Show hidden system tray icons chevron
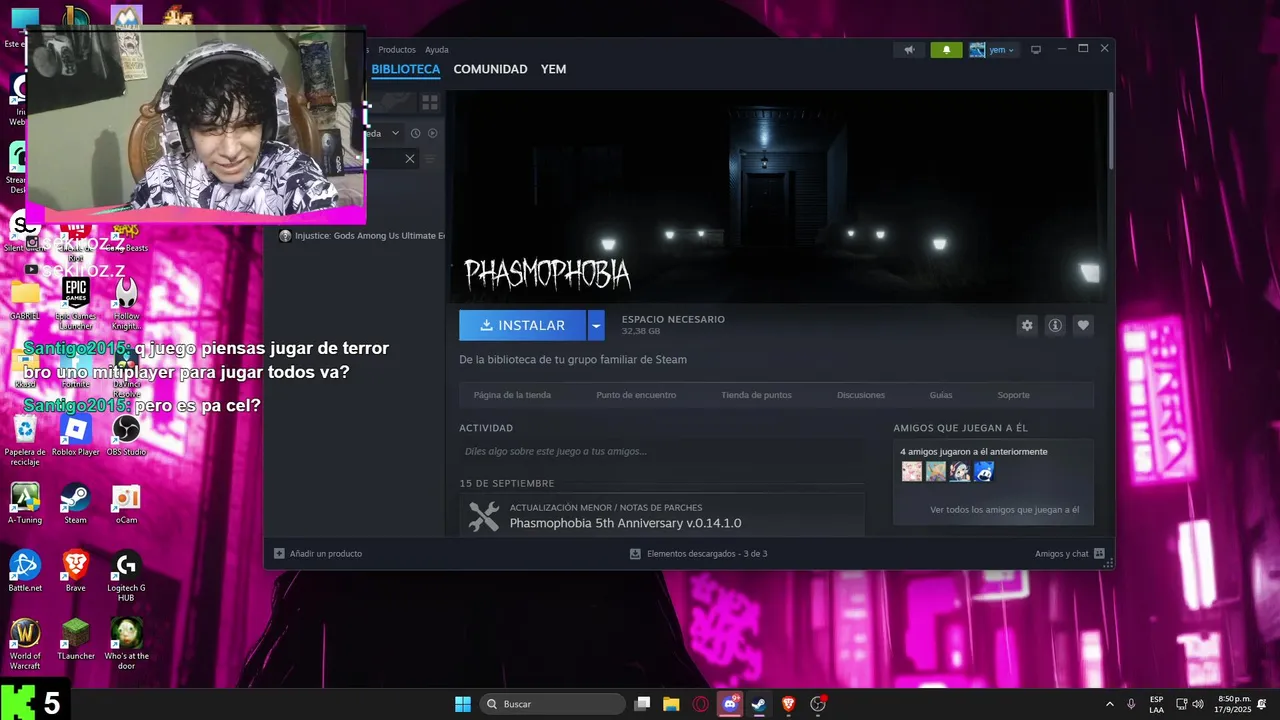 [1109, 704]
